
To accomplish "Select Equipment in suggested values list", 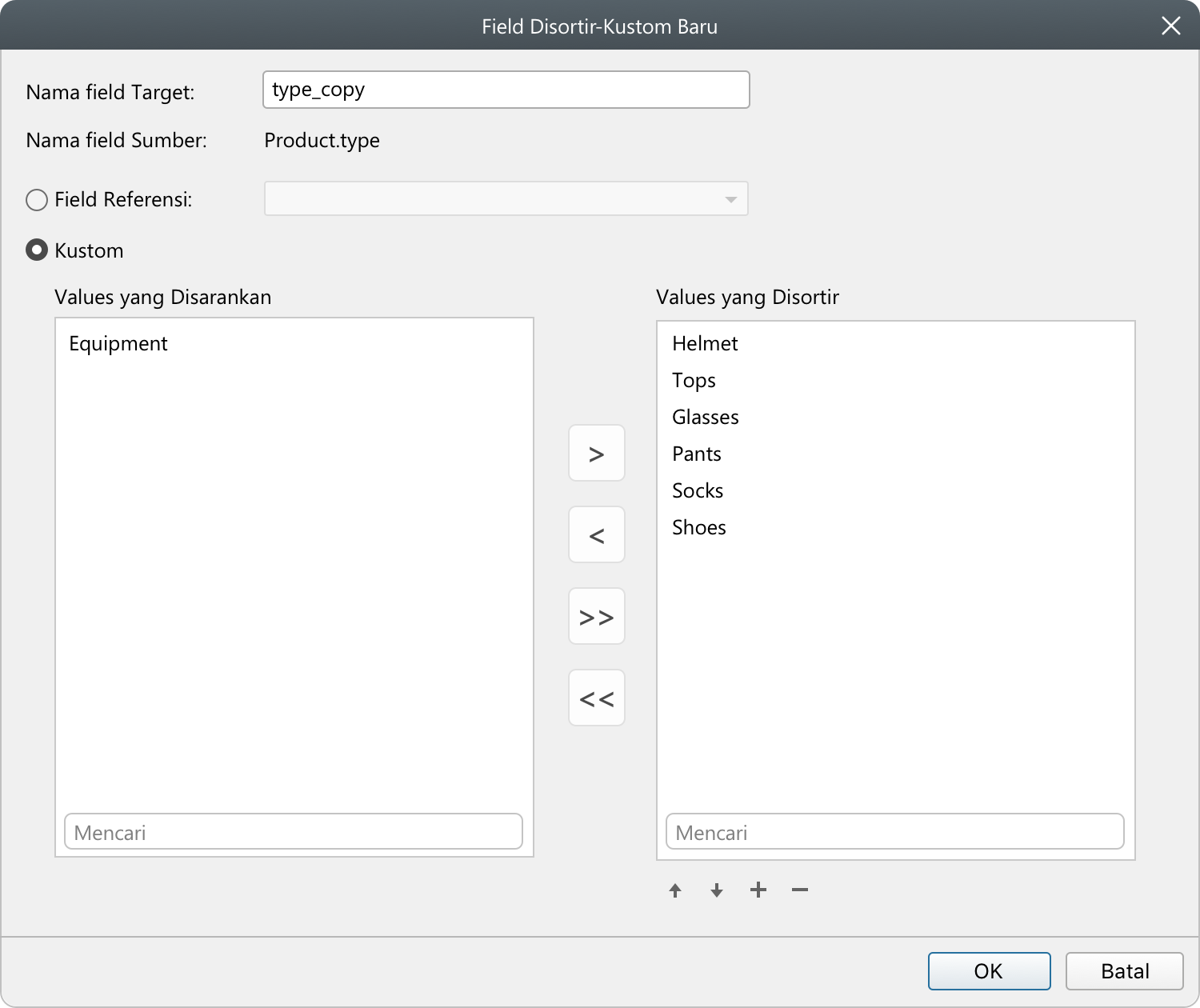I will click(118, 344).
